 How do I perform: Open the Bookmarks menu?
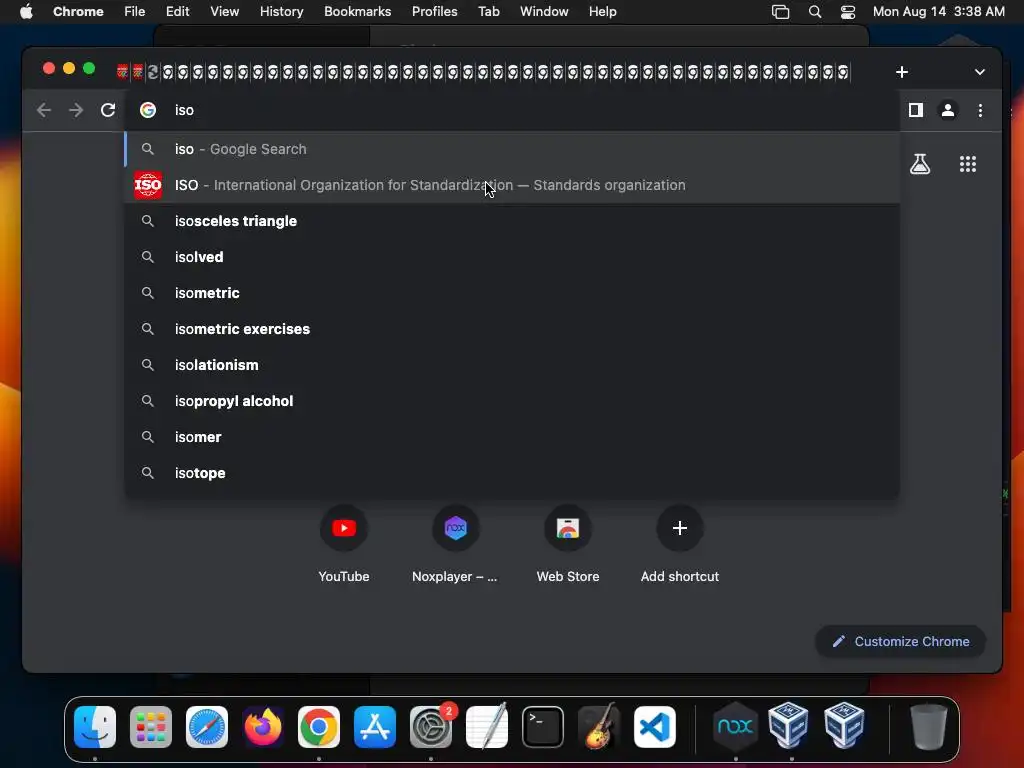click(x=357, y=12)
